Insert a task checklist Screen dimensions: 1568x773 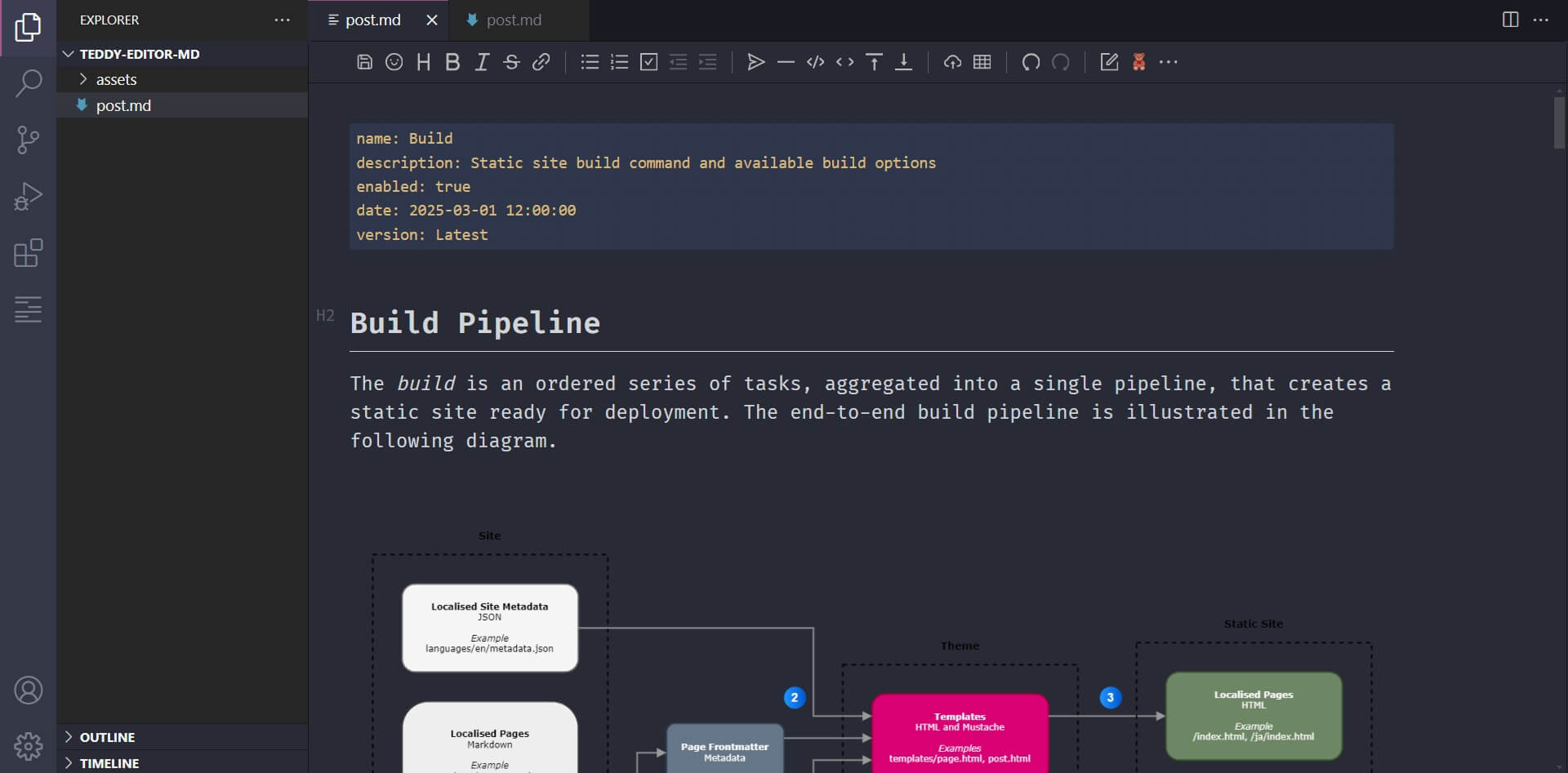coord(648,62)
